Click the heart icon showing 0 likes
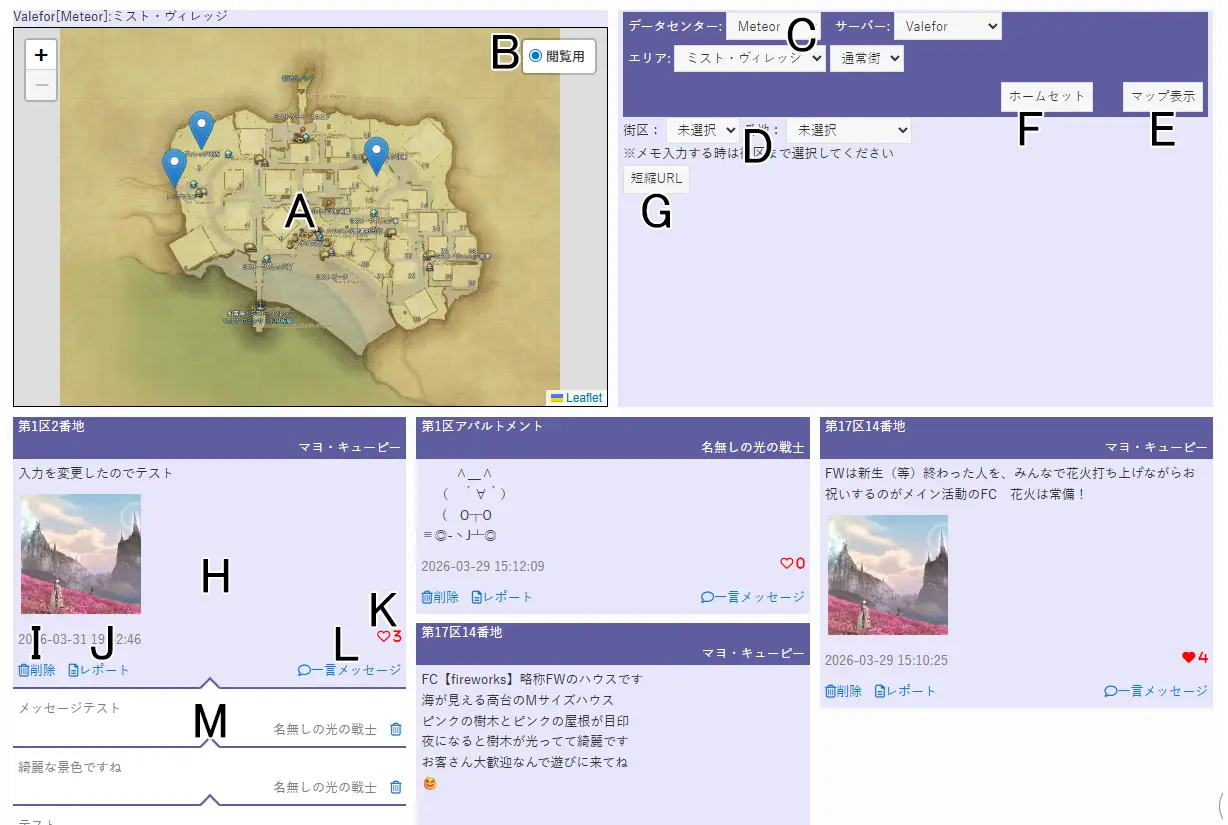This screenshot has width=1228, height=825. pyautogui.click(x=786, y=564)
